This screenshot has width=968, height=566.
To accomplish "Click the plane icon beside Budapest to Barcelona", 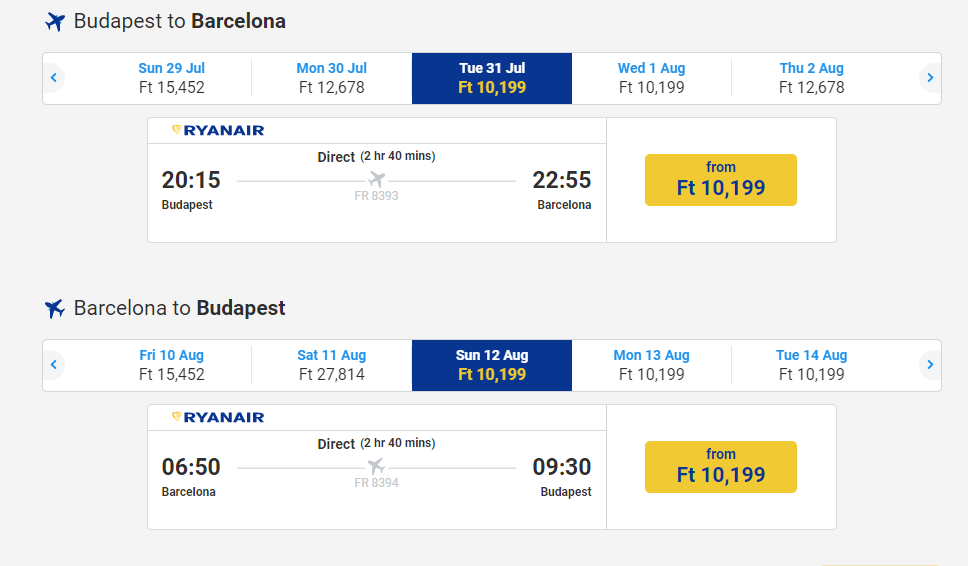I will tap(56, 22).
